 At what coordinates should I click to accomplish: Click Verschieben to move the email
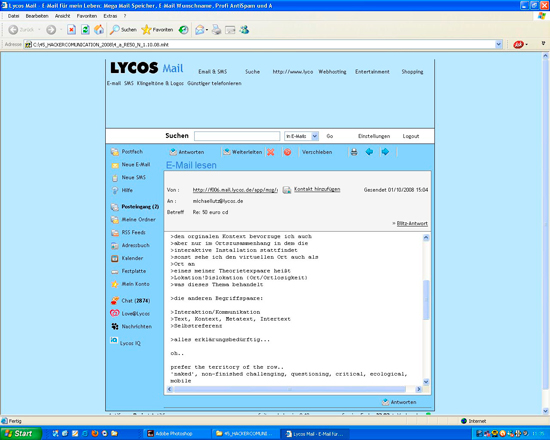317,152
